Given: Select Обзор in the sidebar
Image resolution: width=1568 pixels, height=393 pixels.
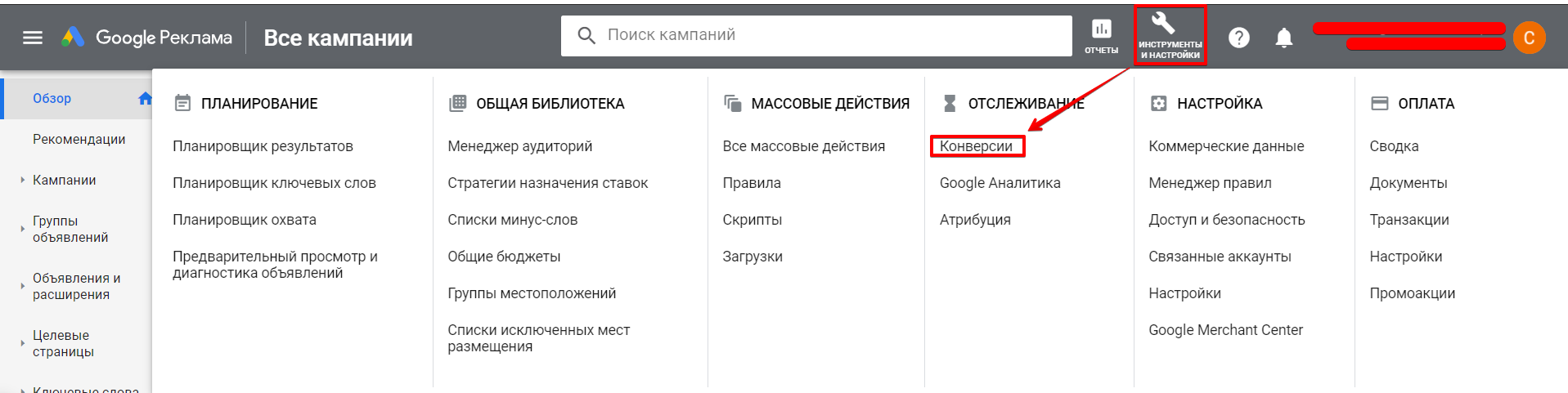Looking at the screenshot, I should coord(52,98).
